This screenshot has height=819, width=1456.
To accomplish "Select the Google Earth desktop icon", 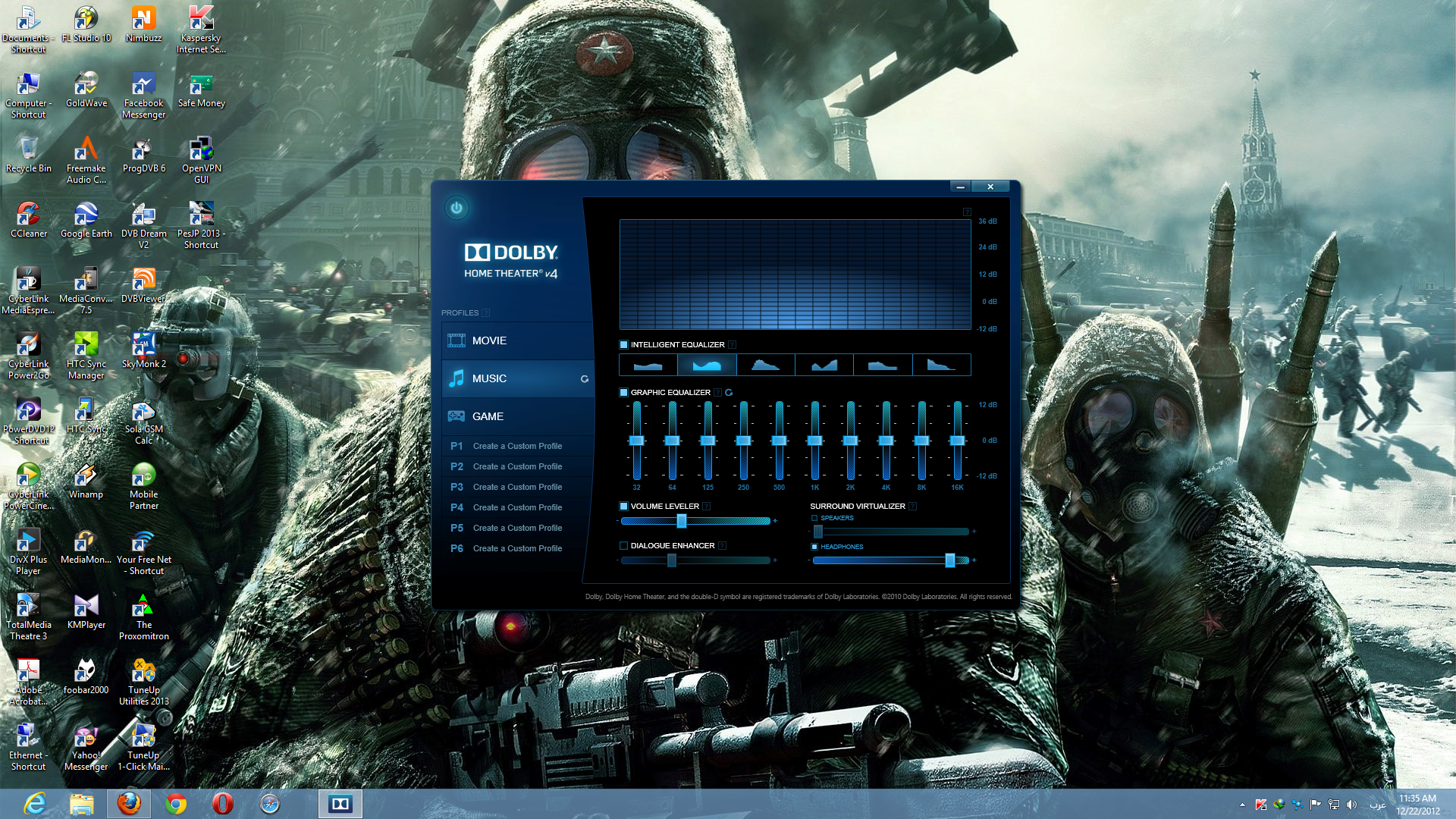I will [86, 220].
